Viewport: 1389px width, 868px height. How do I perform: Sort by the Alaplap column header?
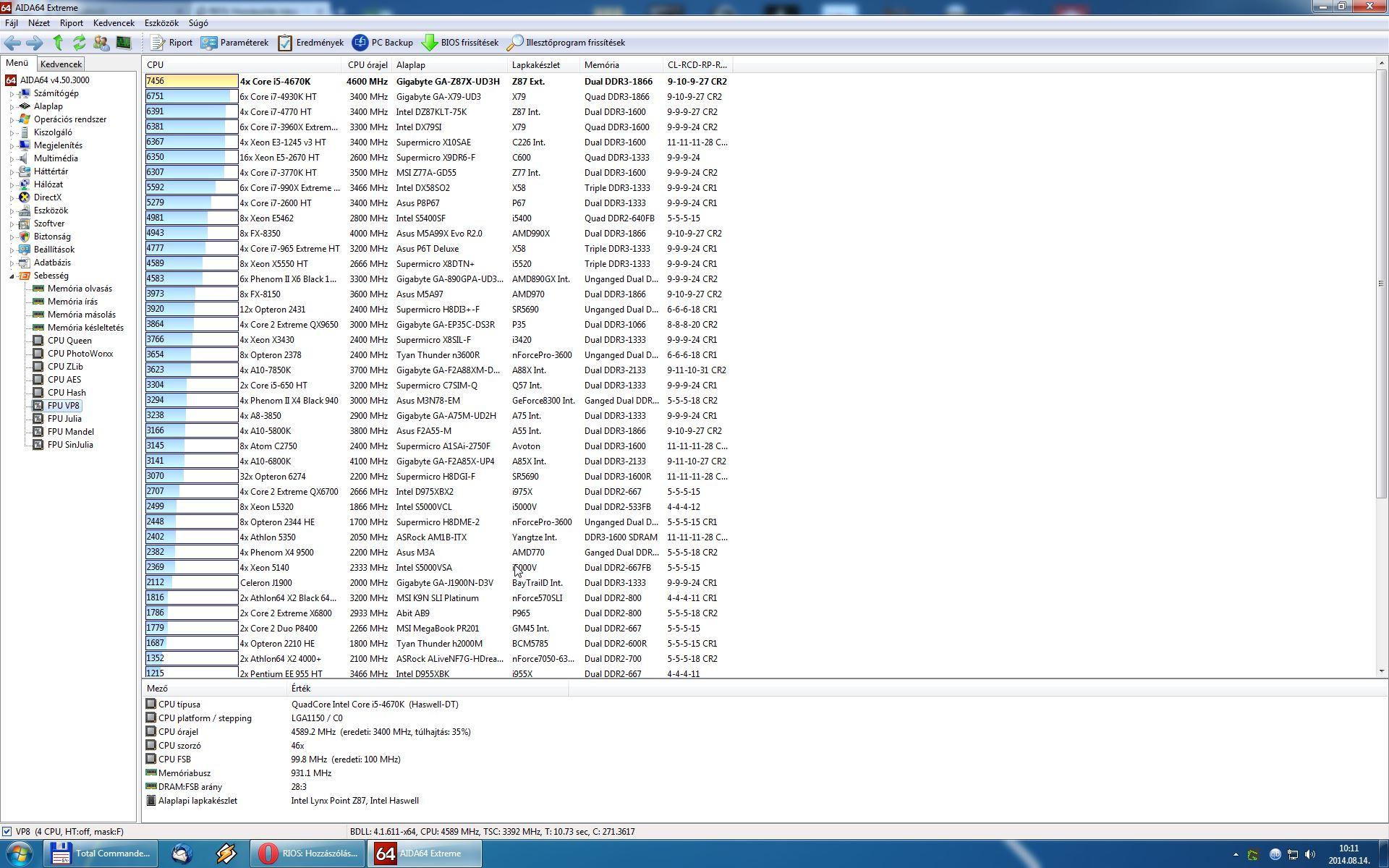pos(450,65)
